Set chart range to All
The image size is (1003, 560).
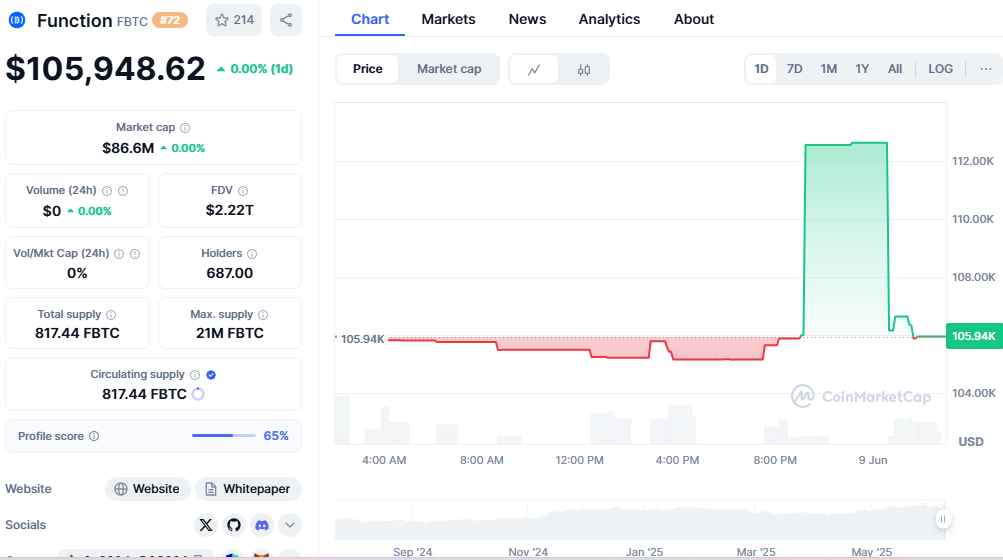coord(895,69)
